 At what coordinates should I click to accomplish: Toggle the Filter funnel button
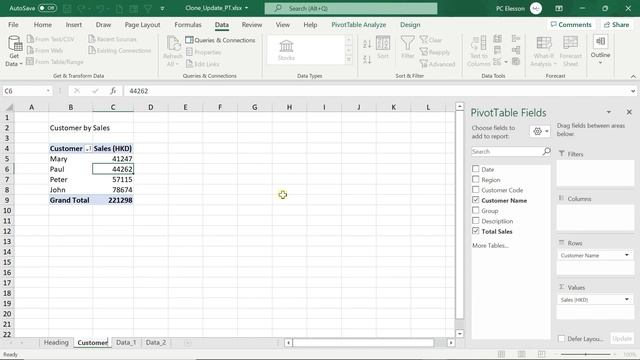point(407,47)
